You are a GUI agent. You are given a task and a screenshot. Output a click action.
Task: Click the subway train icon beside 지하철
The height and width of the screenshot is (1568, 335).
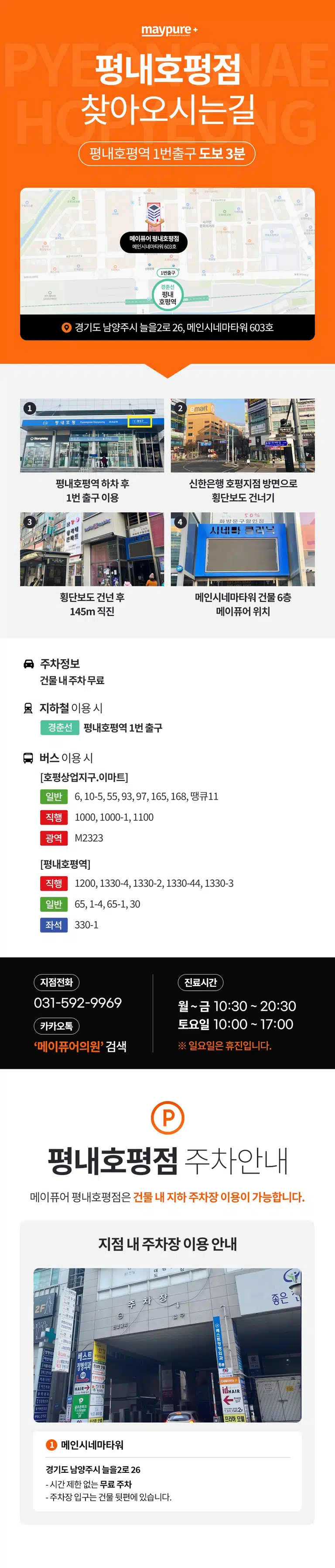[x=28, y=708]
